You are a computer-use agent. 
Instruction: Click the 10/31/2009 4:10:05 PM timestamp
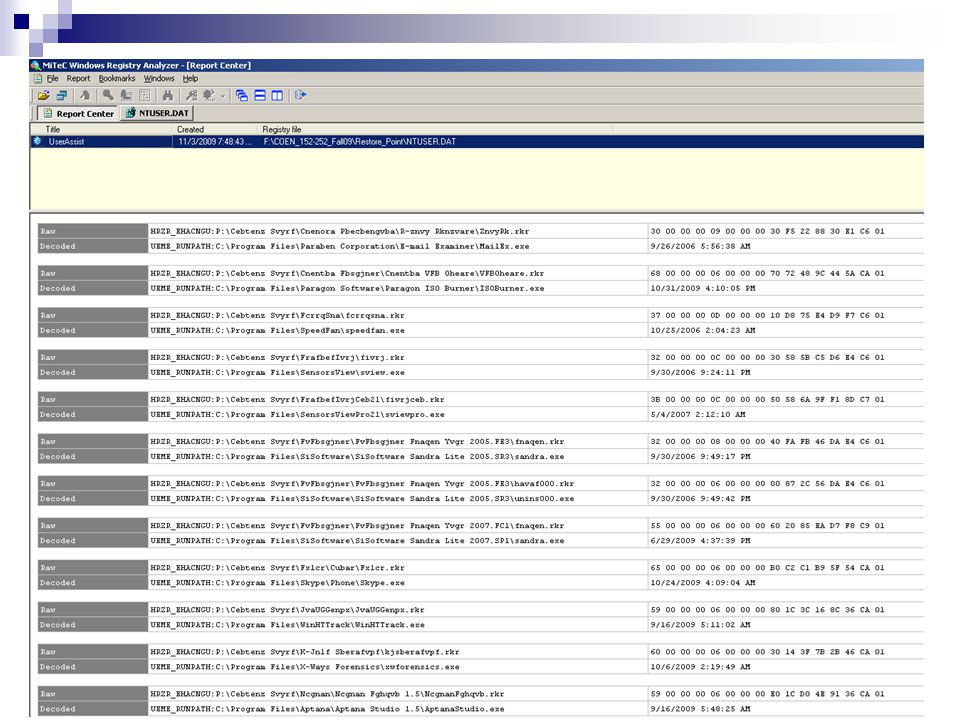[703, 288]
